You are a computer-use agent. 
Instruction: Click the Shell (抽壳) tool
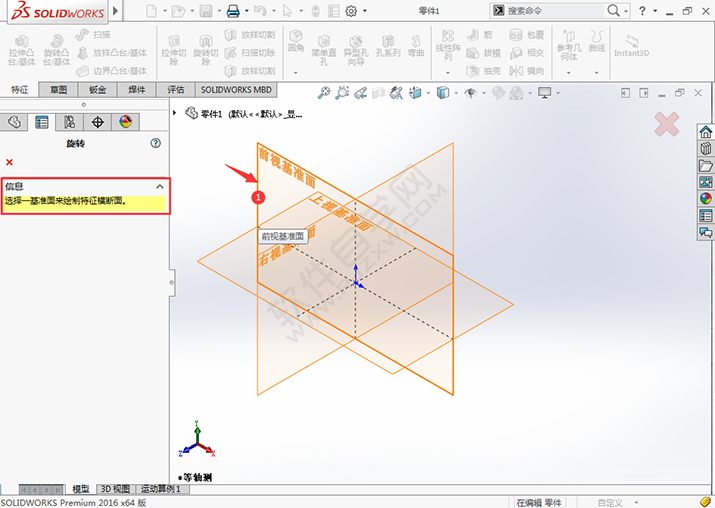tap(483, 71)
